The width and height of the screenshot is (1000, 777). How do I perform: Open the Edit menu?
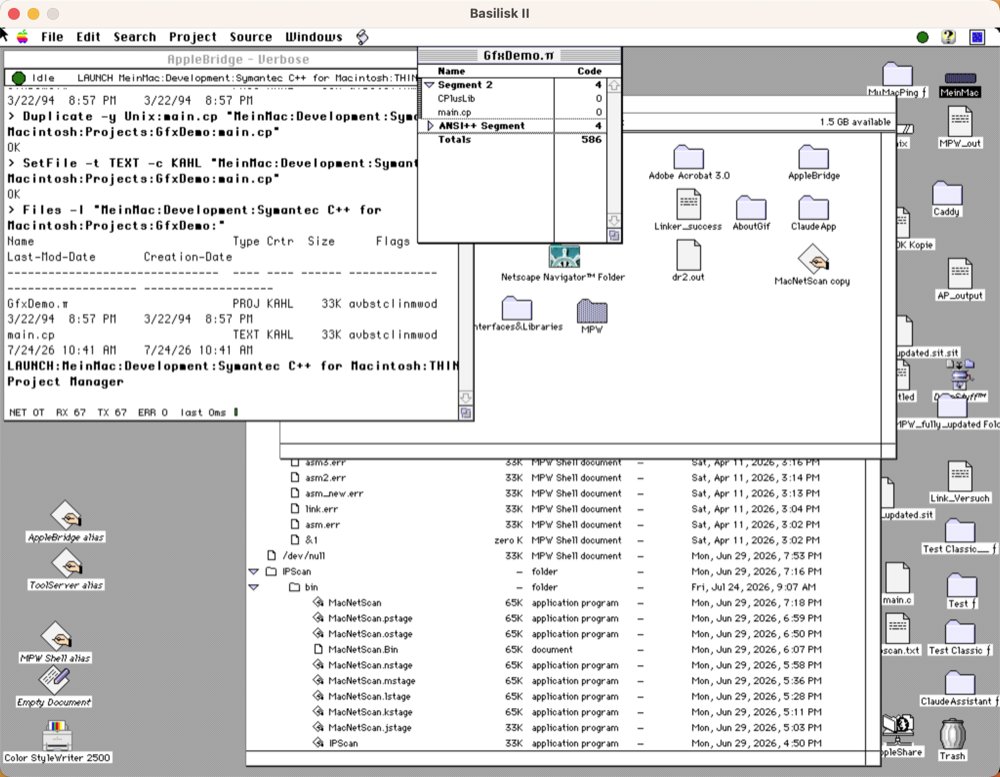tap(88, 37)
